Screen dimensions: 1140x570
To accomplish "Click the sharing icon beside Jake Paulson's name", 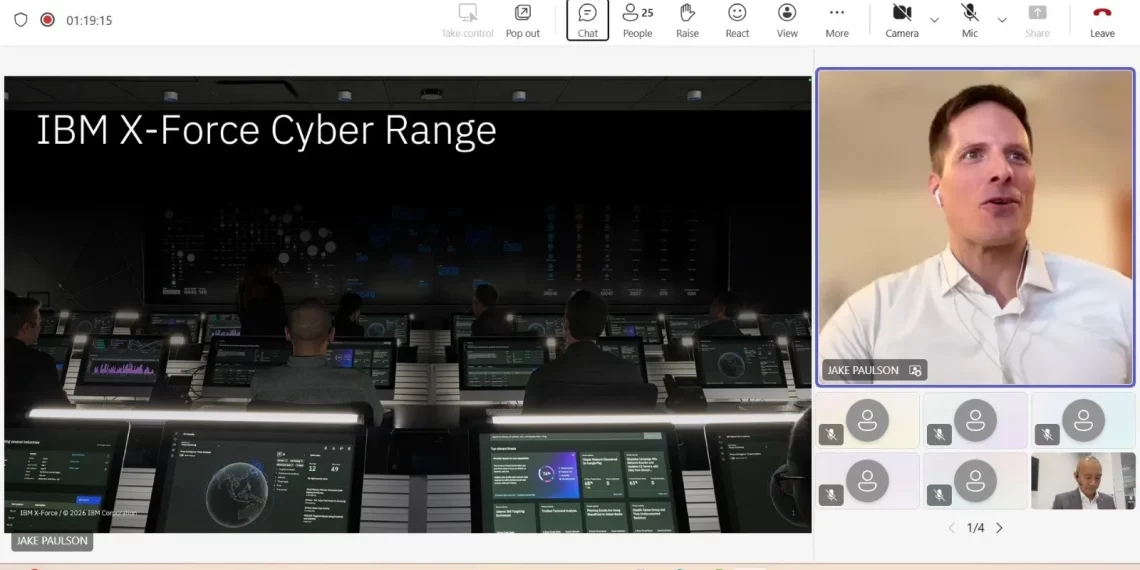I will [915, 370].
